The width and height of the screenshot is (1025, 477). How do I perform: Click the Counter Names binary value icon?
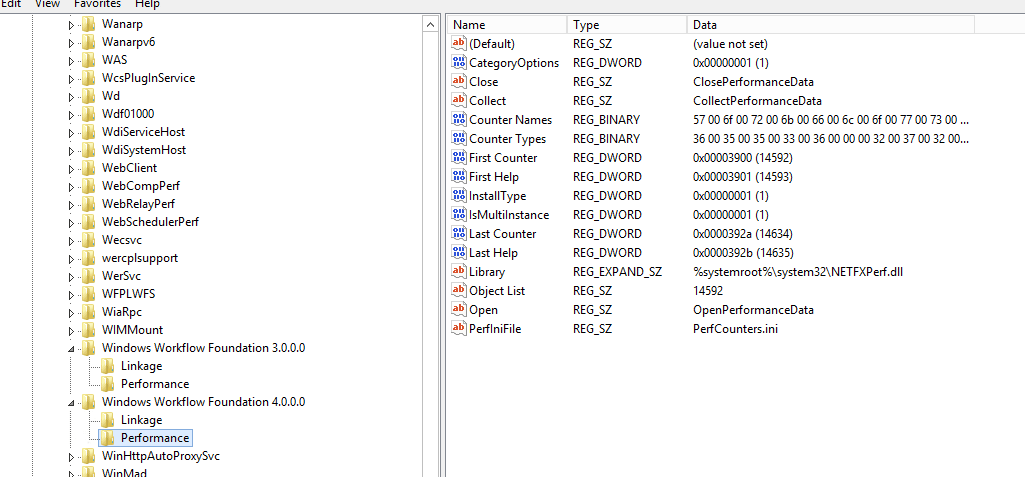[x=459, y=120]
